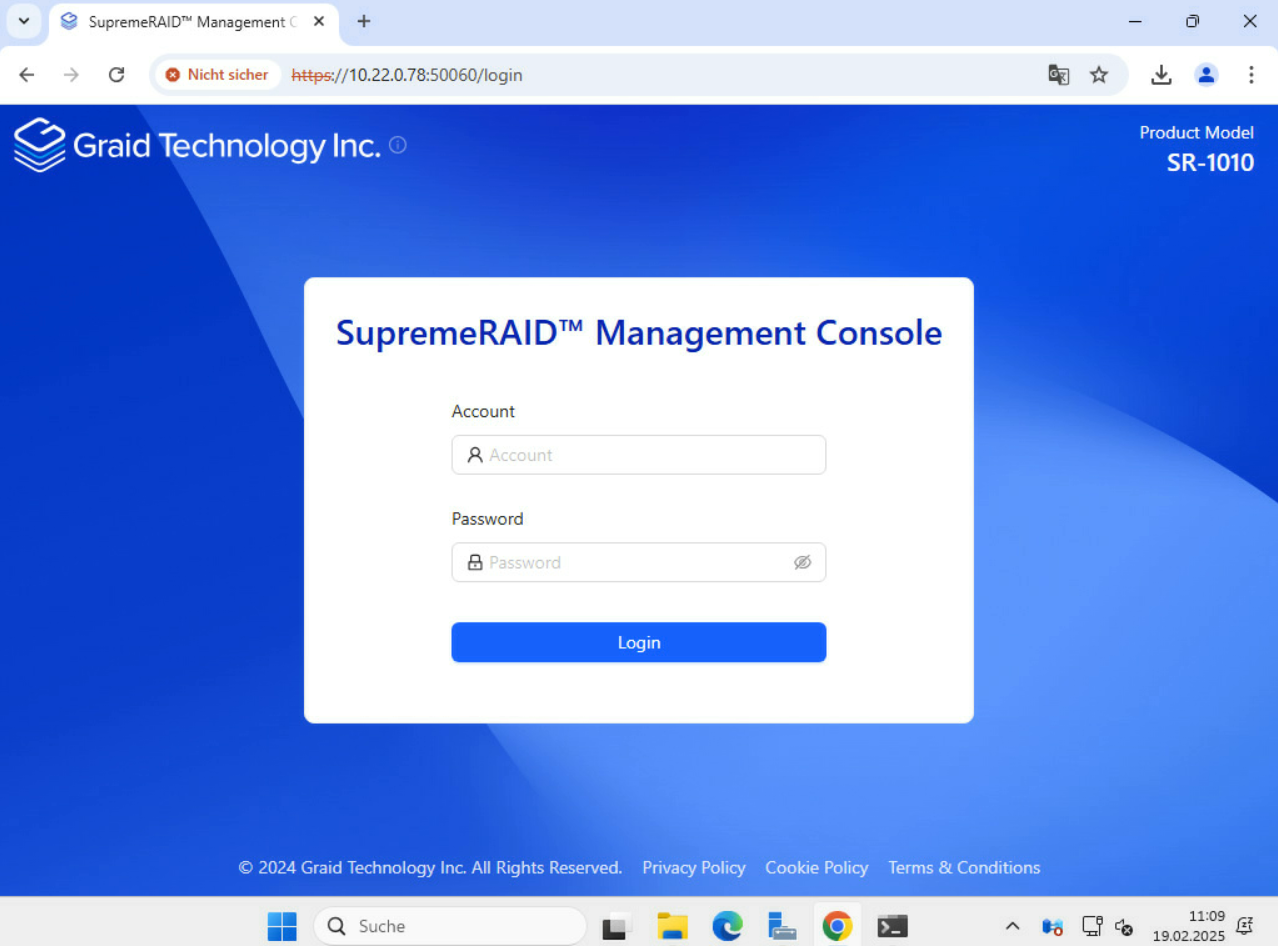
Task: Open the Chrome three-dot menu
Action: [1251, 75]
